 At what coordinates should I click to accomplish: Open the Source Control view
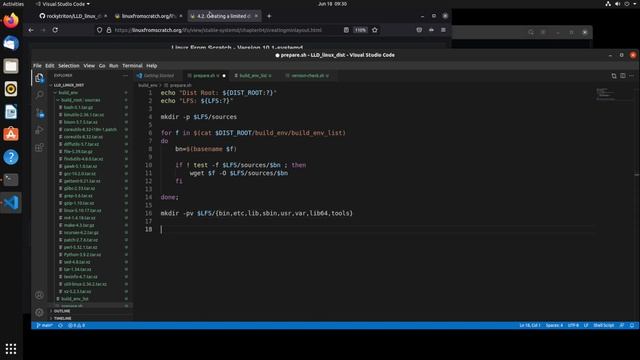[x=40, y=113]
